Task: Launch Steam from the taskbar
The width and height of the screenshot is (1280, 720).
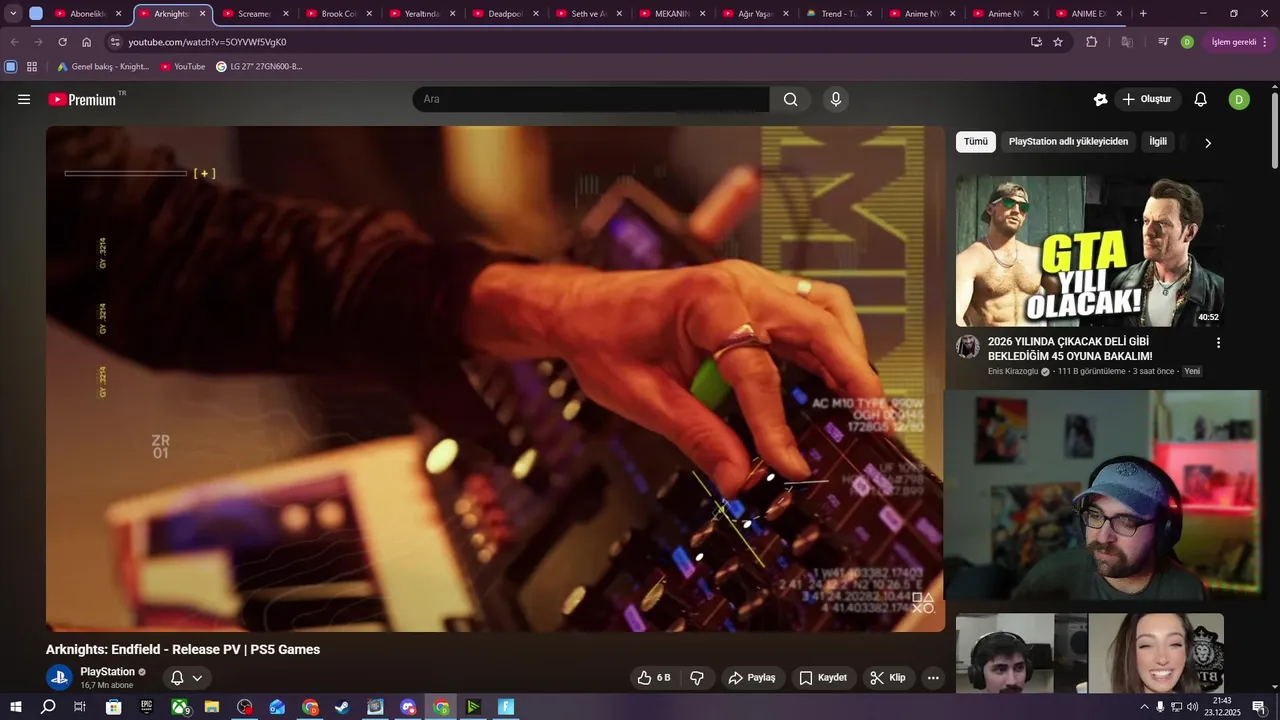Action: 342,707
